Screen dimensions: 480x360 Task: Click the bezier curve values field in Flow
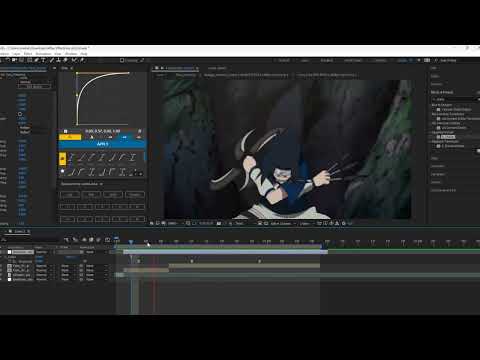102,131
